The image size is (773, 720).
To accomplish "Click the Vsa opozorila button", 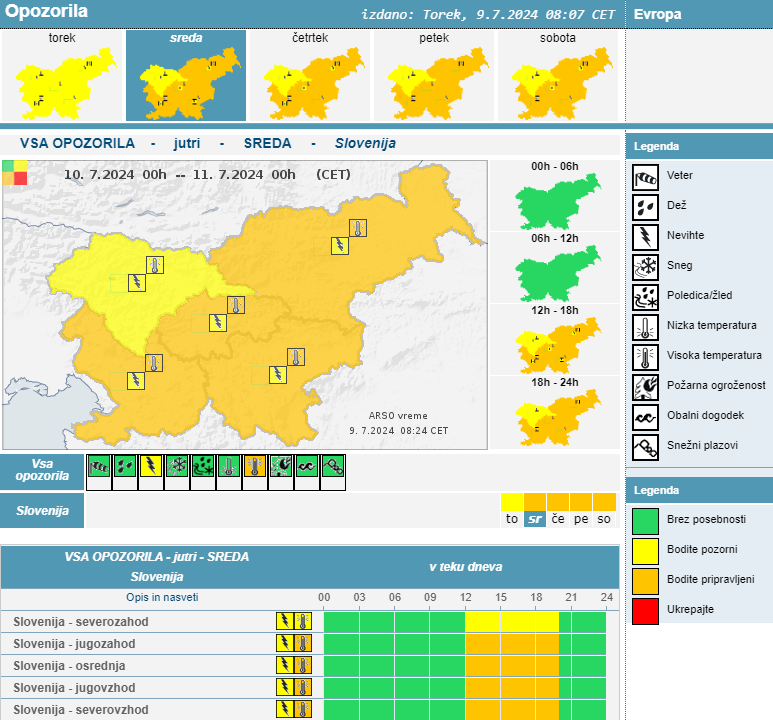I will coord(42,470).
